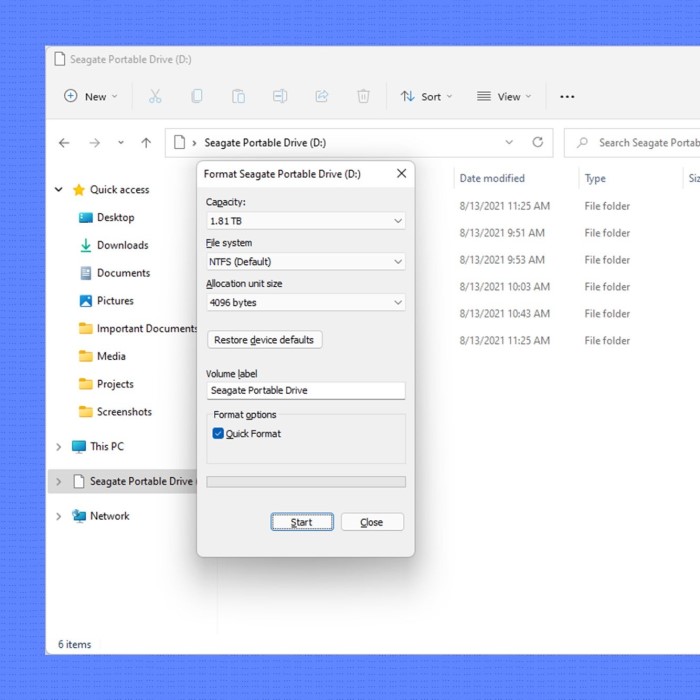The image size is (700, 700).
Task: Open the Sort options menu
Action: point(426,96)
